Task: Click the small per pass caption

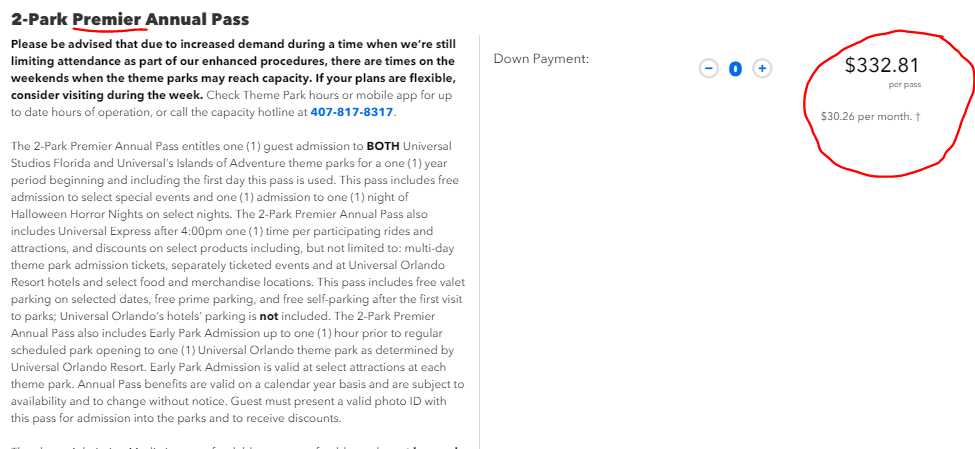Action: [904, 85]
